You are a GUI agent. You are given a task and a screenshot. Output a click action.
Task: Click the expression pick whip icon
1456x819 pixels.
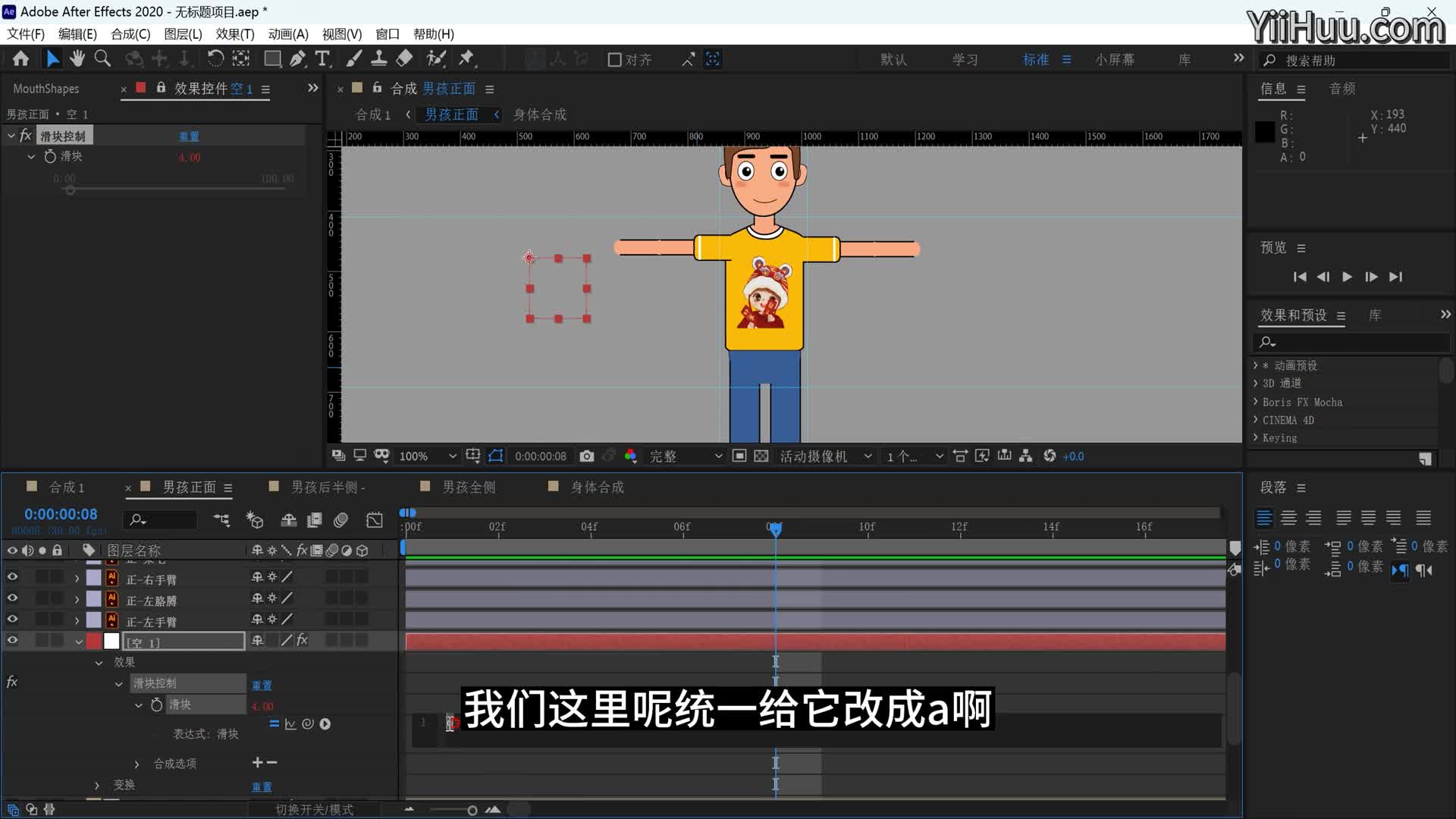[308, 724]
